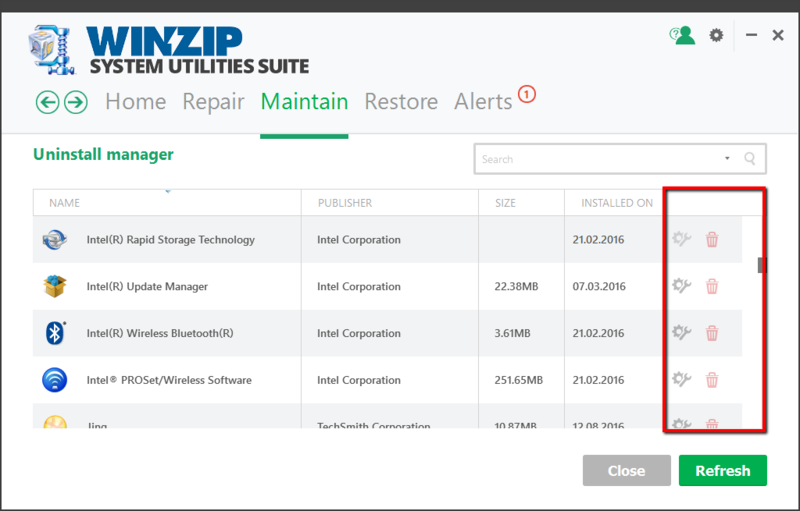Click the forward arrow navigation icon
This screenshot has height=511, width=800.
click(x=76, y=103)
